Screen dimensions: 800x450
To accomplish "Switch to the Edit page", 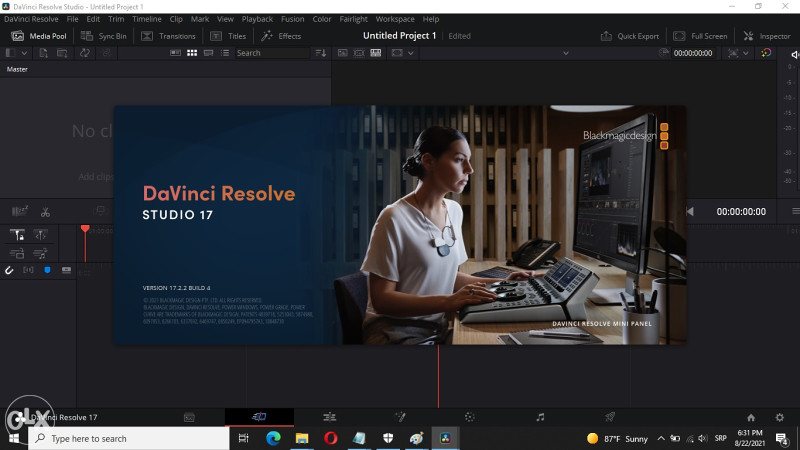I will click(330, 417).
